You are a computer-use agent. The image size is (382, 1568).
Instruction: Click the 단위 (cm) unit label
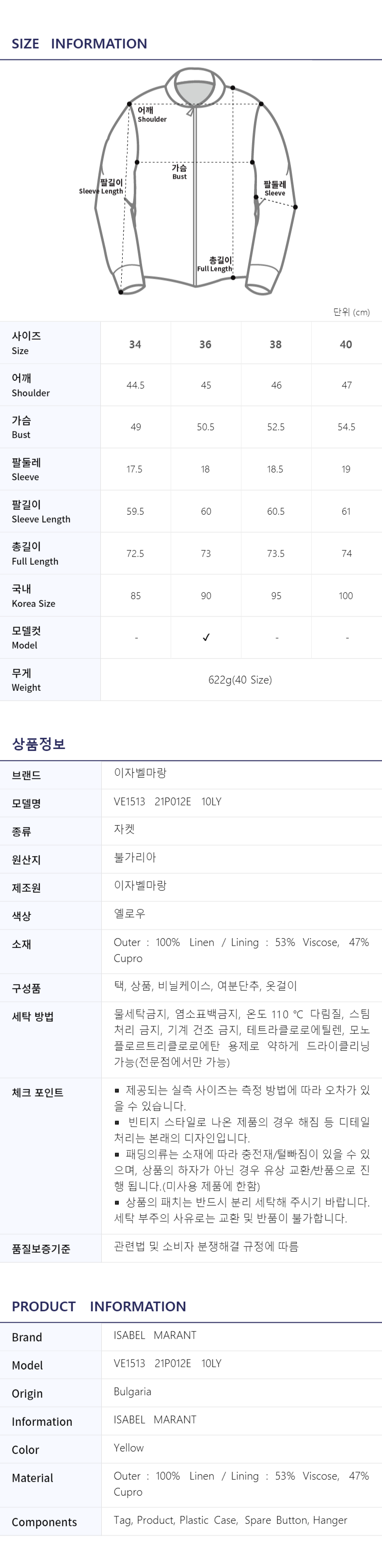[x=351, y=312]
